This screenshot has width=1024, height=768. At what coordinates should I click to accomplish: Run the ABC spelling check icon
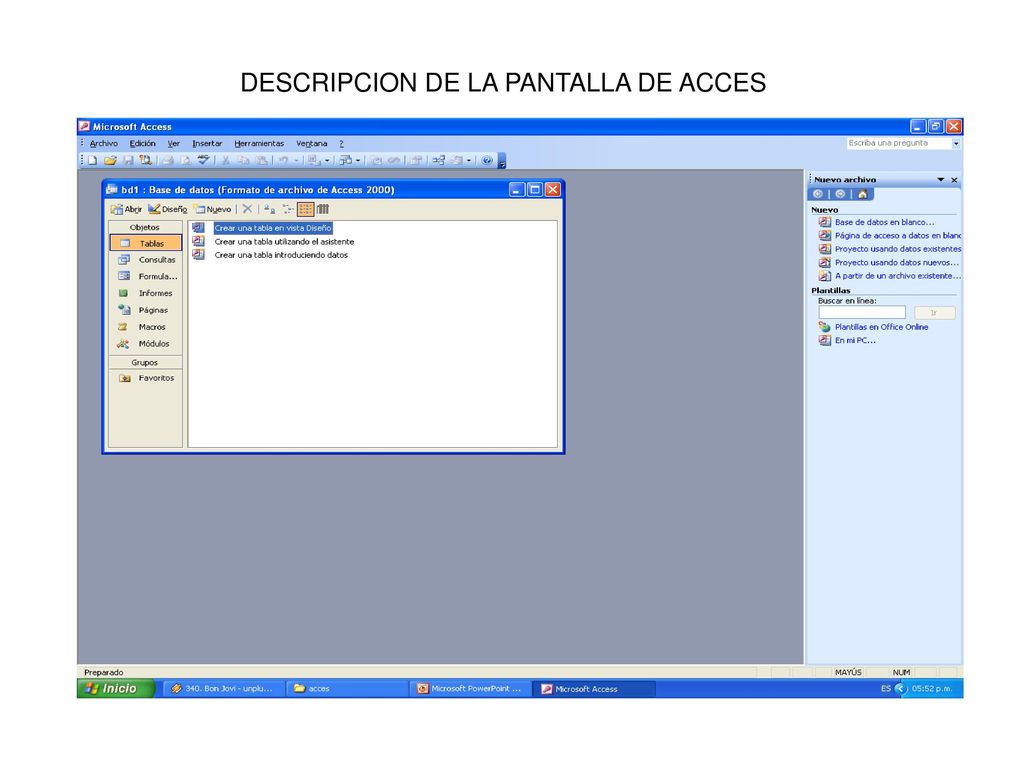pos(203,160)
